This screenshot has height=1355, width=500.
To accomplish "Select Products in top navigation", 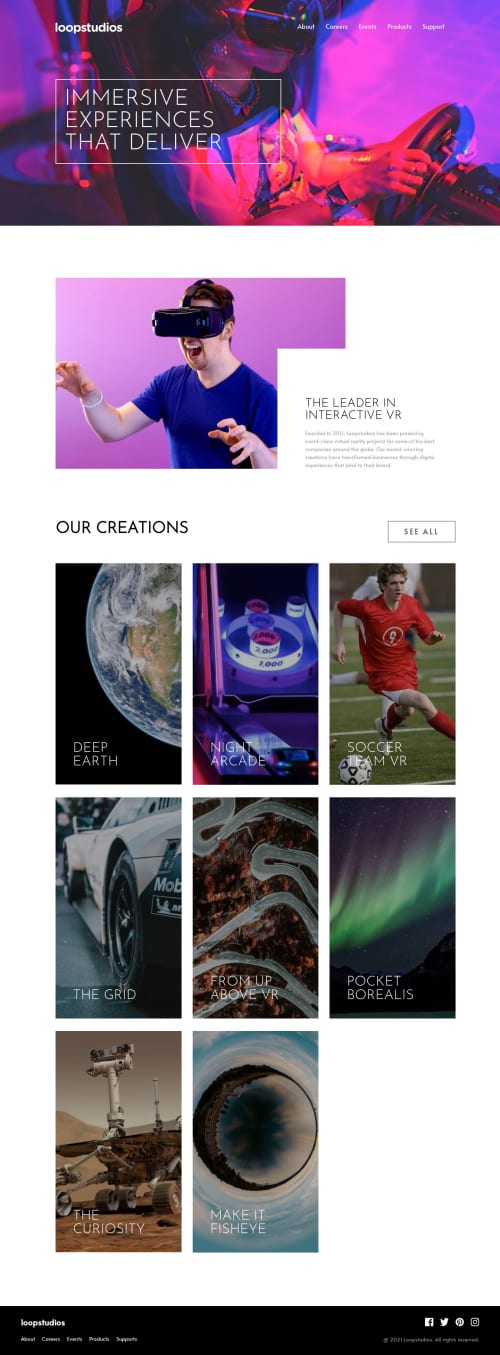I will click(x=399, y=27).
